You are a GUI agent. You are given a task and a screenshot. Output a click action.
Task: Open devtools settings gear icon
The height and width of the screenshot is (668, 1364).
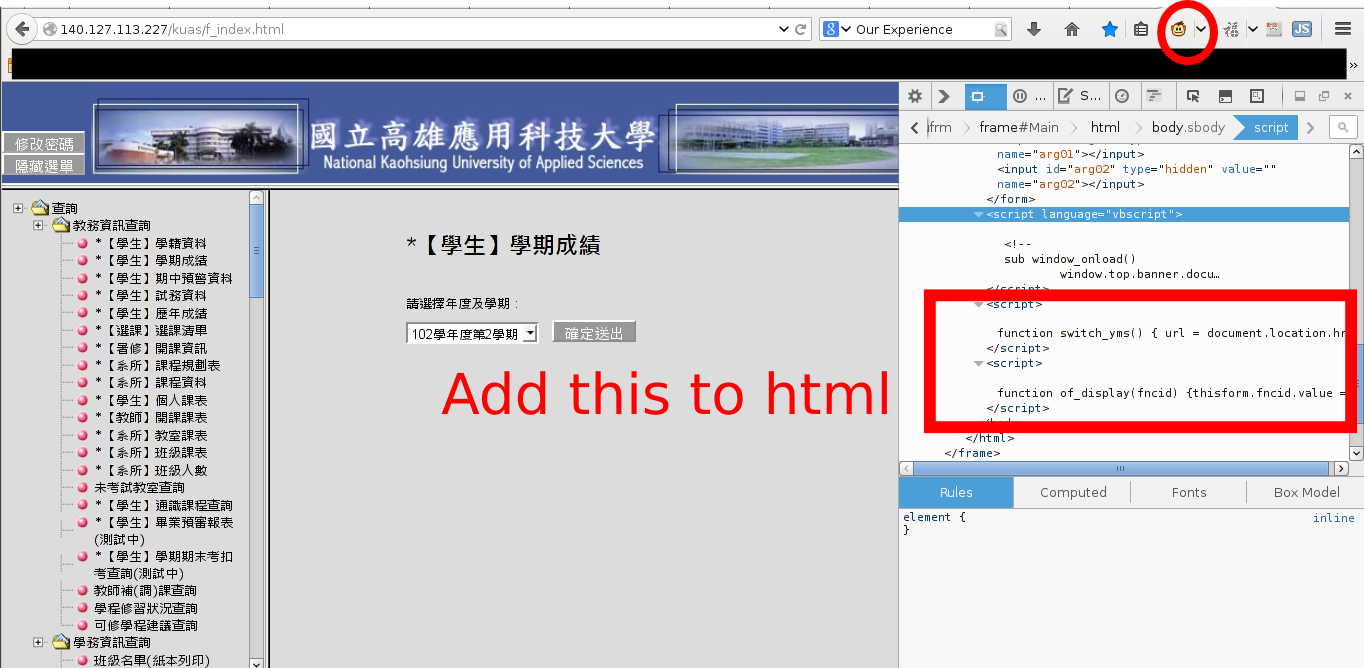[914, 96]
